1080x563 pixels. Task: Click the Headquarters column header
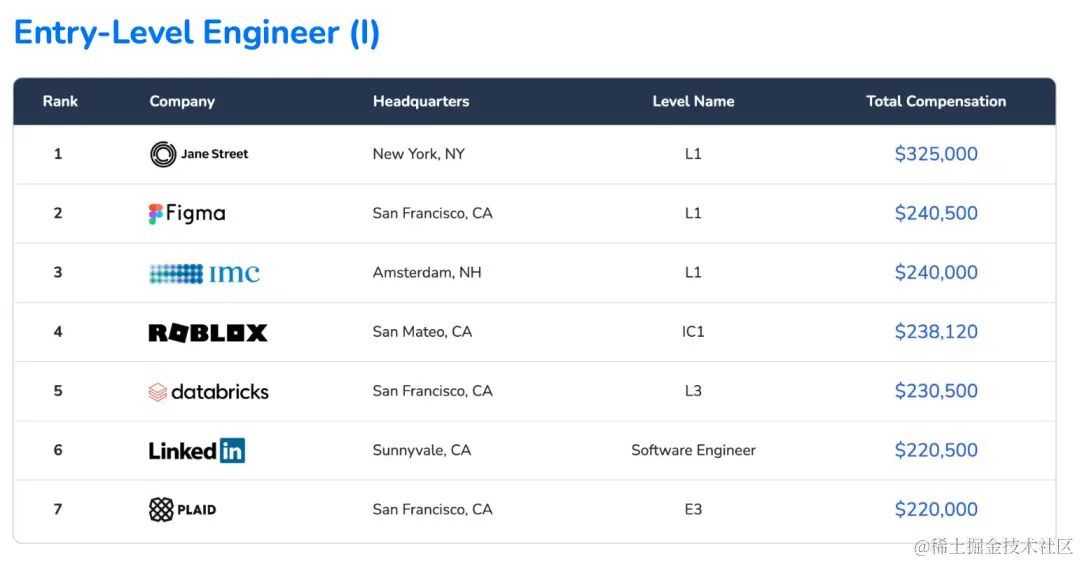coord(421,101)
